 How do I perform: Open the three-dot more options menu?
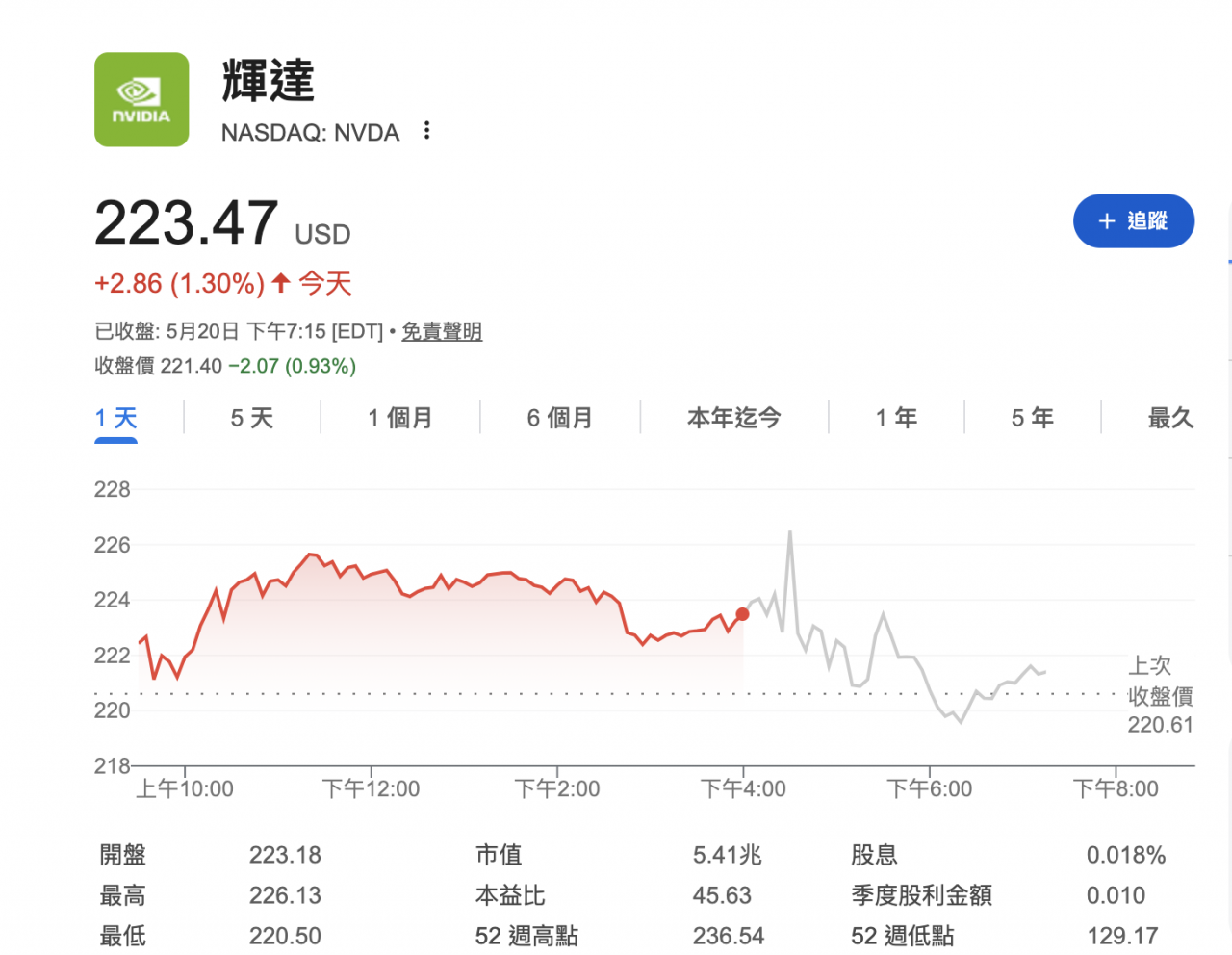tap(427, 131)
